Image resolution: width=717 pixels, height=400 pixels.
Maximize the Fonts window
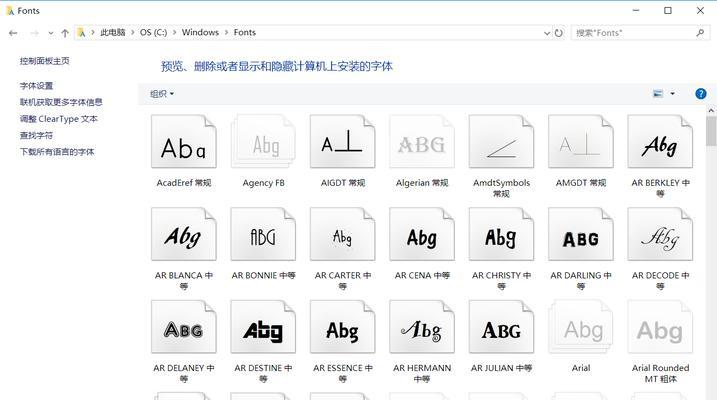[x=668, y=11]
